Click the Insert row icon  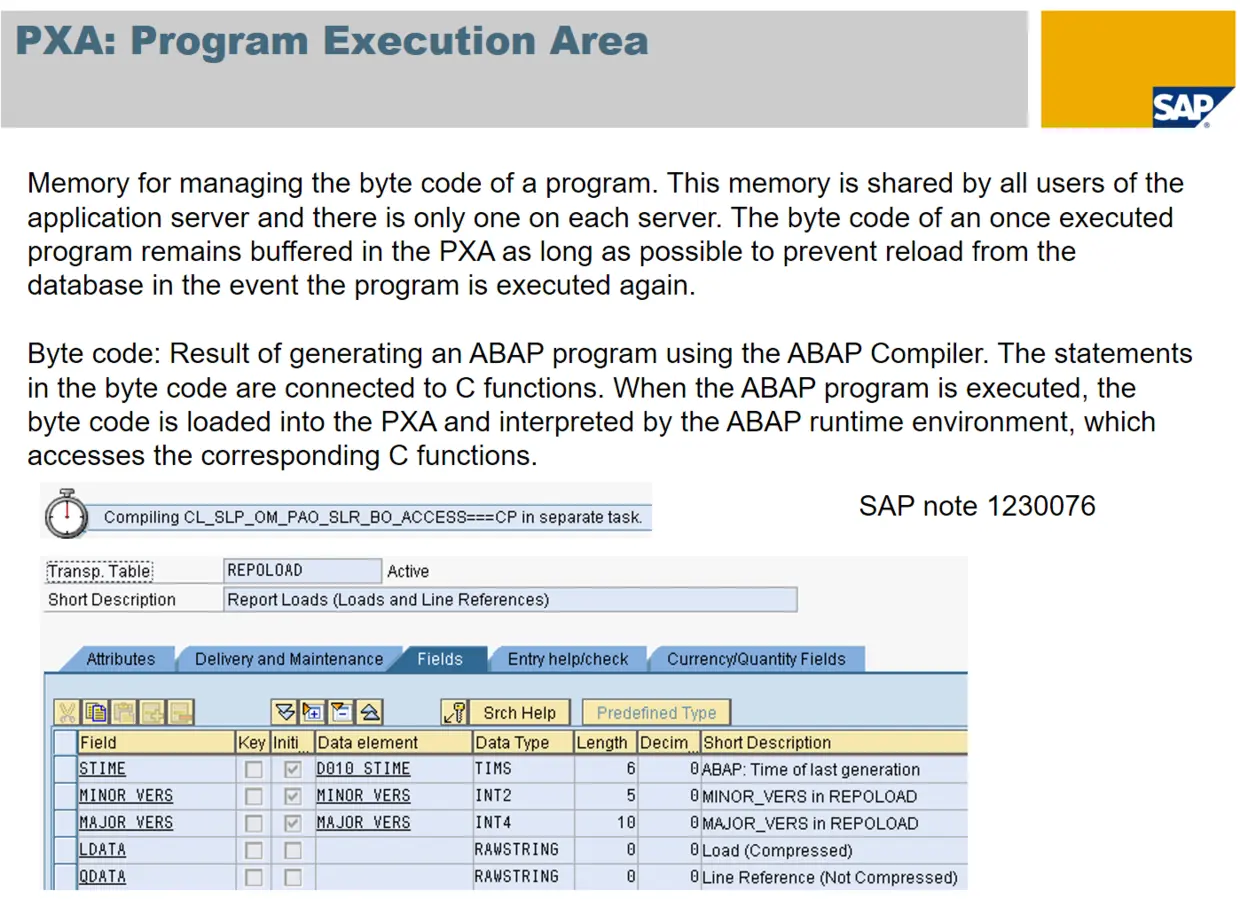(153, 713)
